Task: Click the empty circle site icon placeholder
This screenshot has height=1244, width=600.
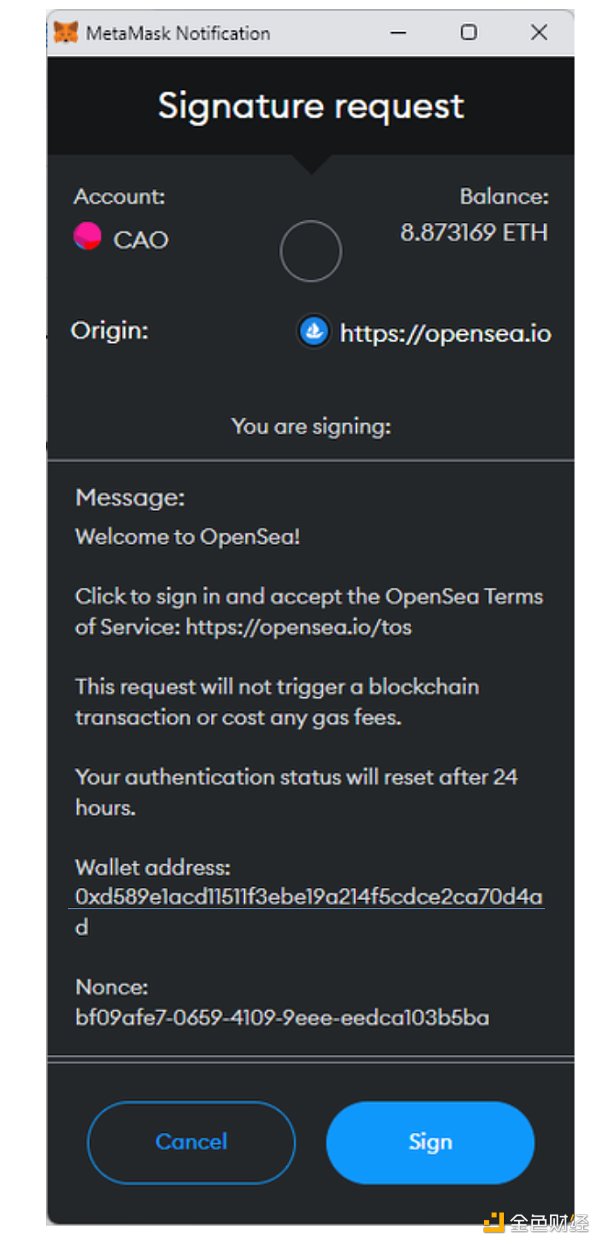Action: [x=311, y=251]
